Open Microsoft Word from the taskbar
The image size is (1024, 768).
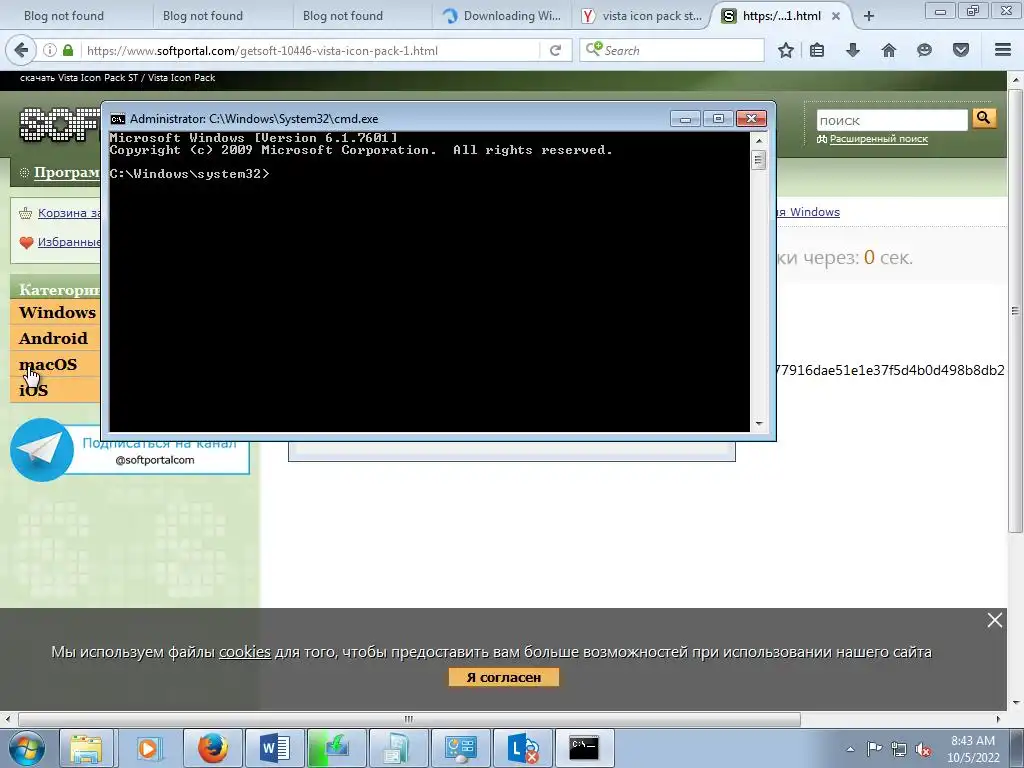(x=274, y=748)
